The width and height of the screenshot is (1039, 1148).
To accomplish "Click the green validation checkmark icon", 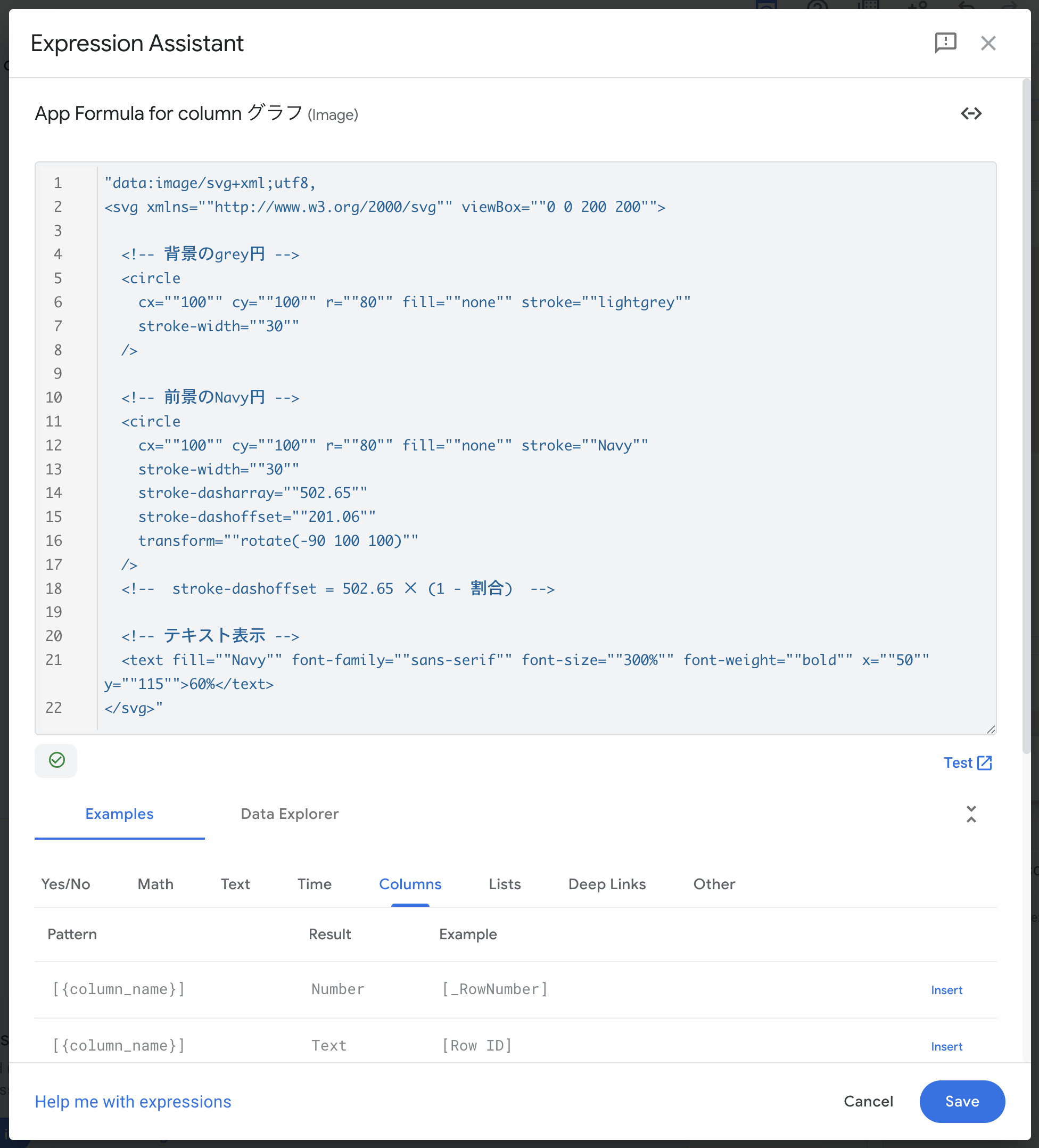I will (56, 760).
